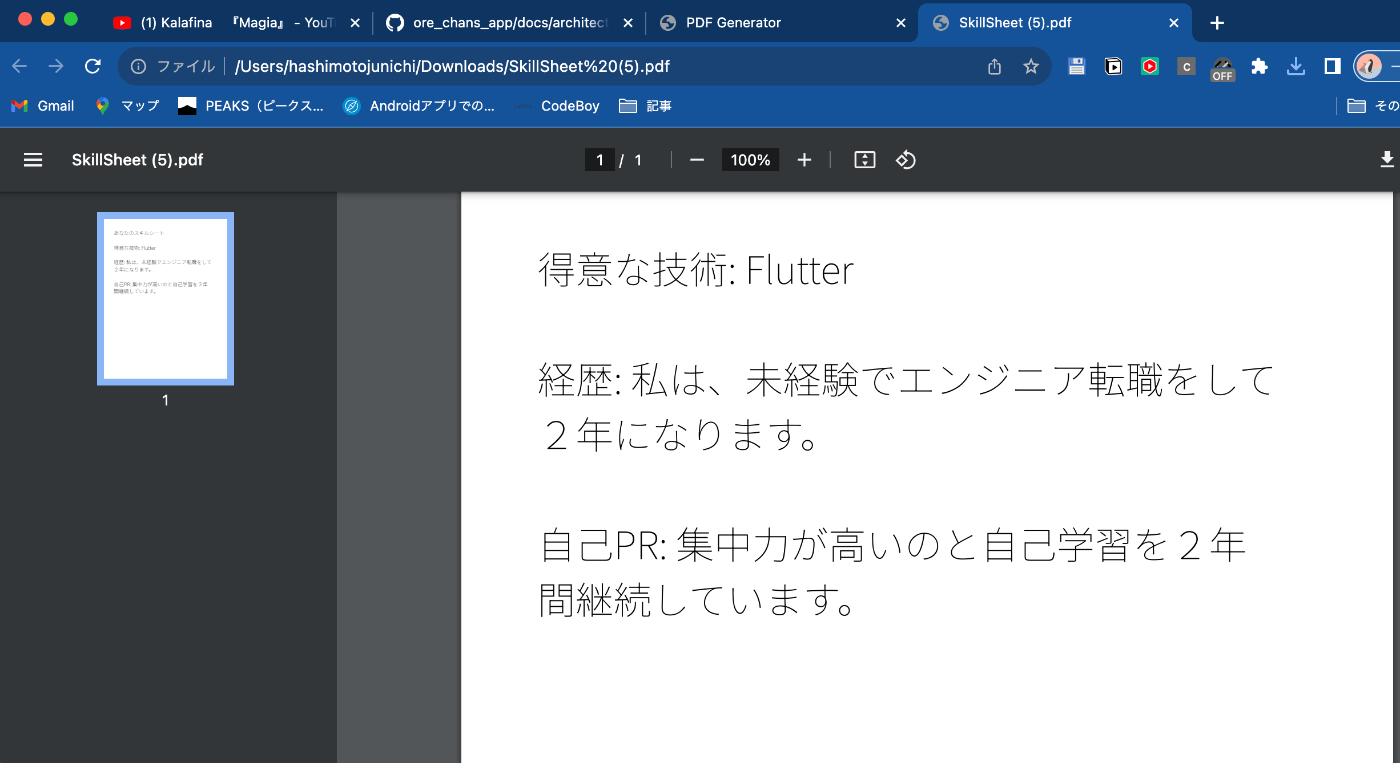Rotate the PDF counterclockwise

tap(905, 160)
